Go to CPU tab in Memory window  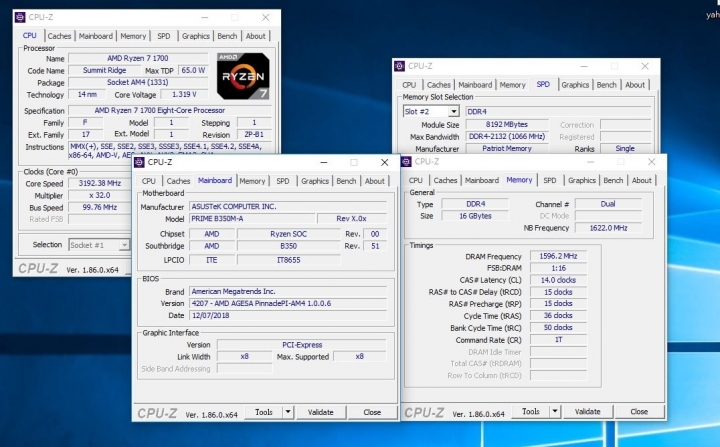(416, 181)
